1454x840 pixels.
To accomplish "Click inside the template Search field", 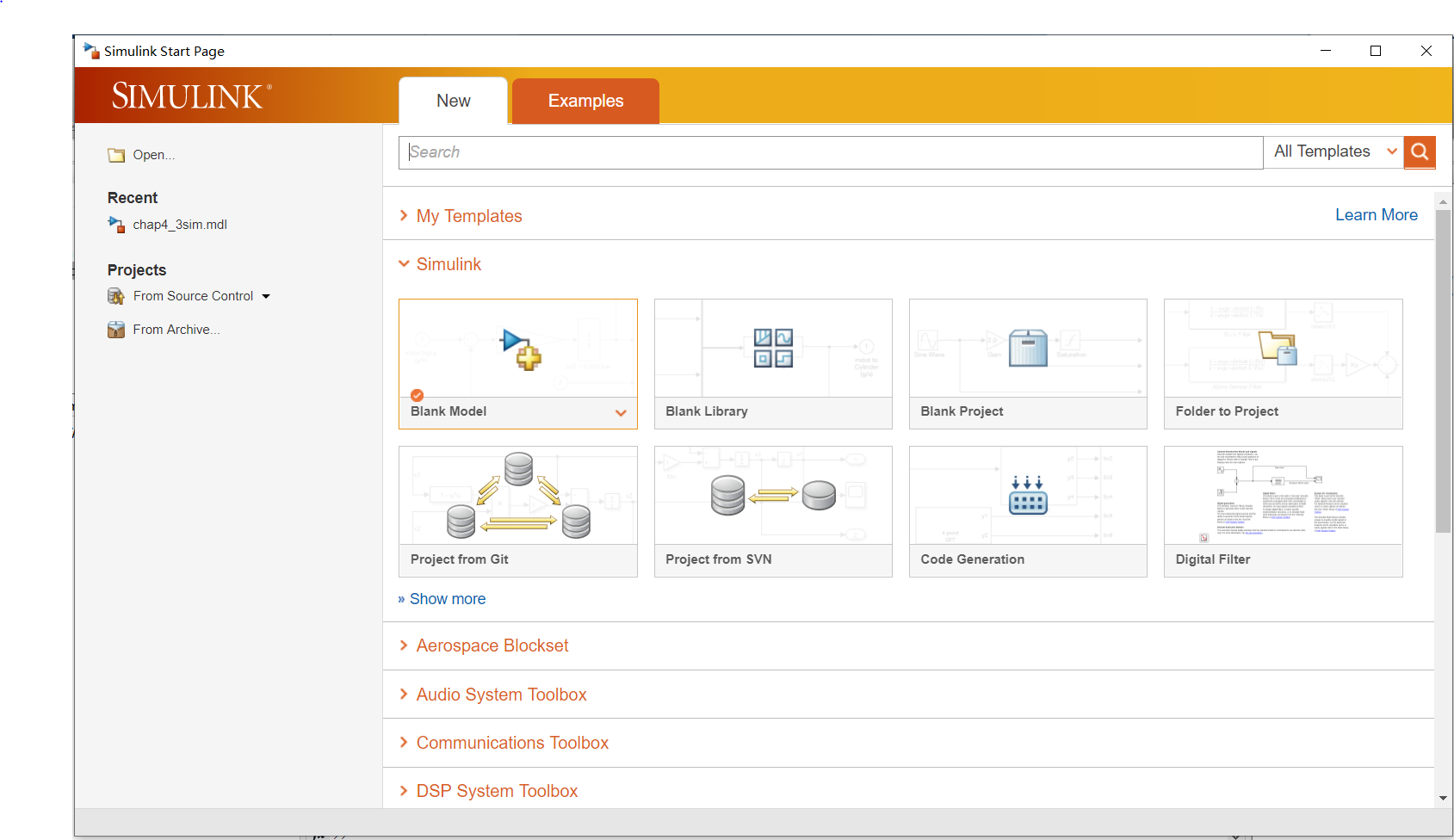I will click(x=831, y=152).
